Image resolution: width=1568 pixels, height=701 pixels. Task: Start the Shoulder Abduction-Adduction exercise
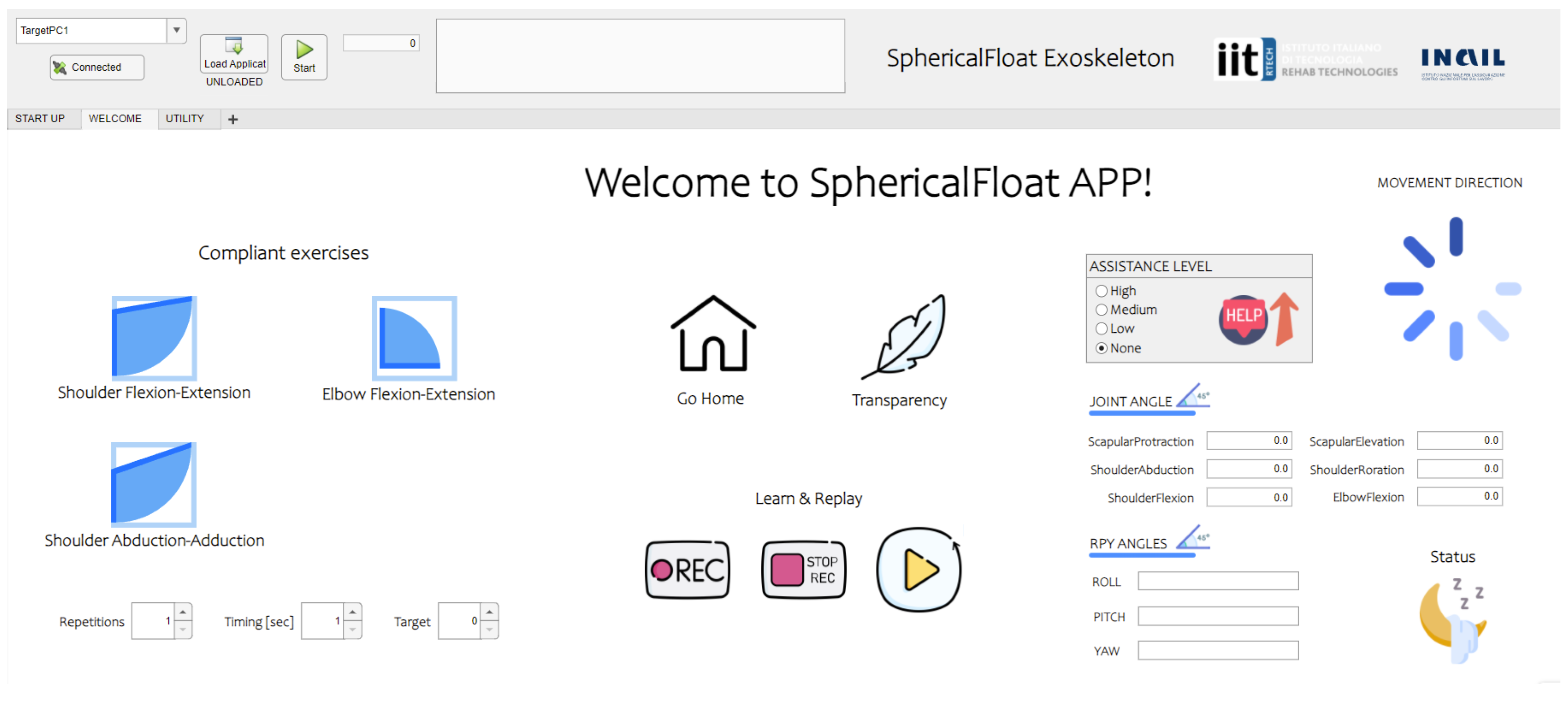pos(154,484)
